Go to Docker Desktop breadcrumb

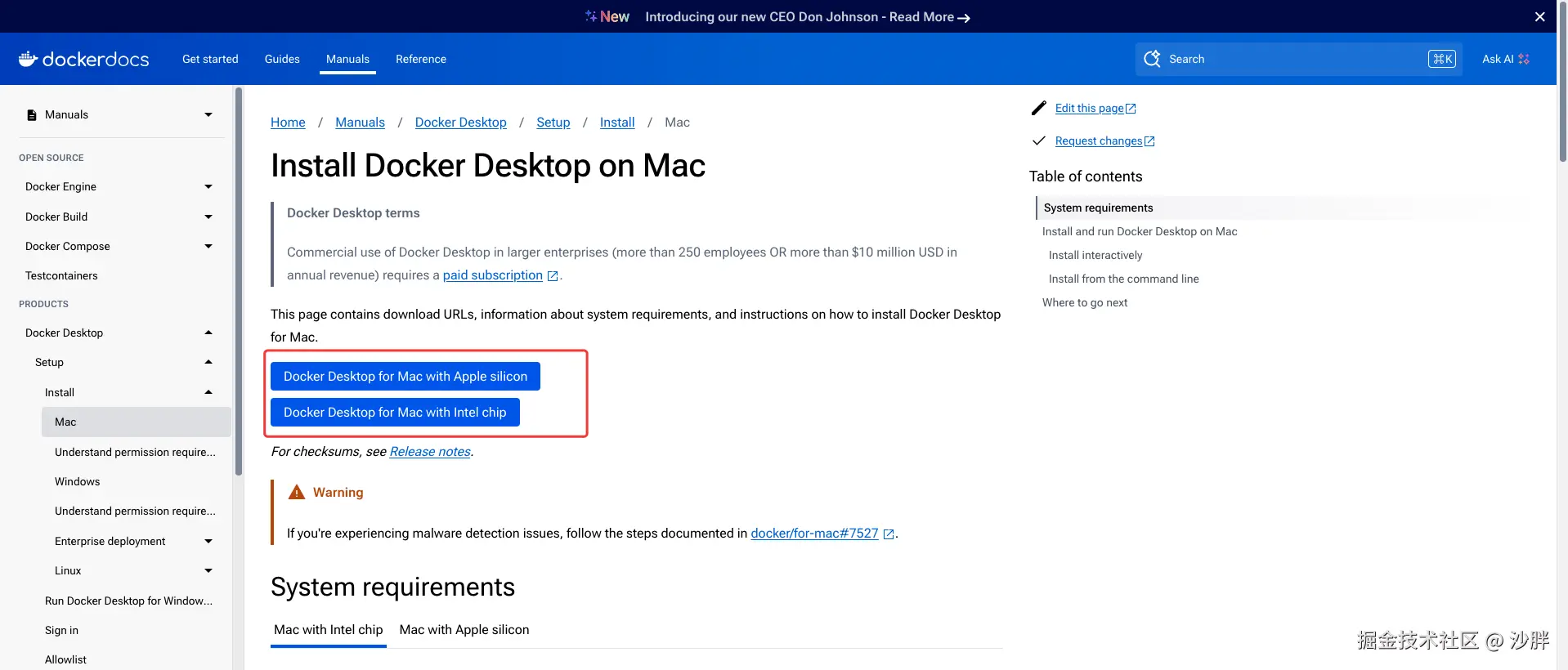tap(461, 123)
